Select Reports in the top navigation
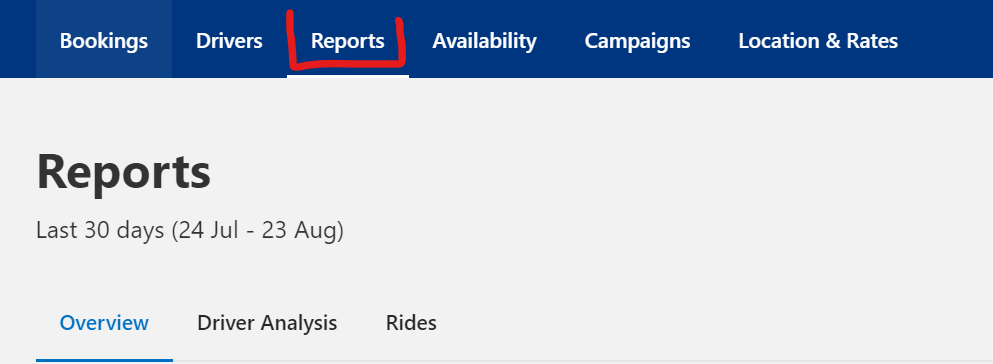The height and width of the screenshot is (364, 993). (348, 41)
